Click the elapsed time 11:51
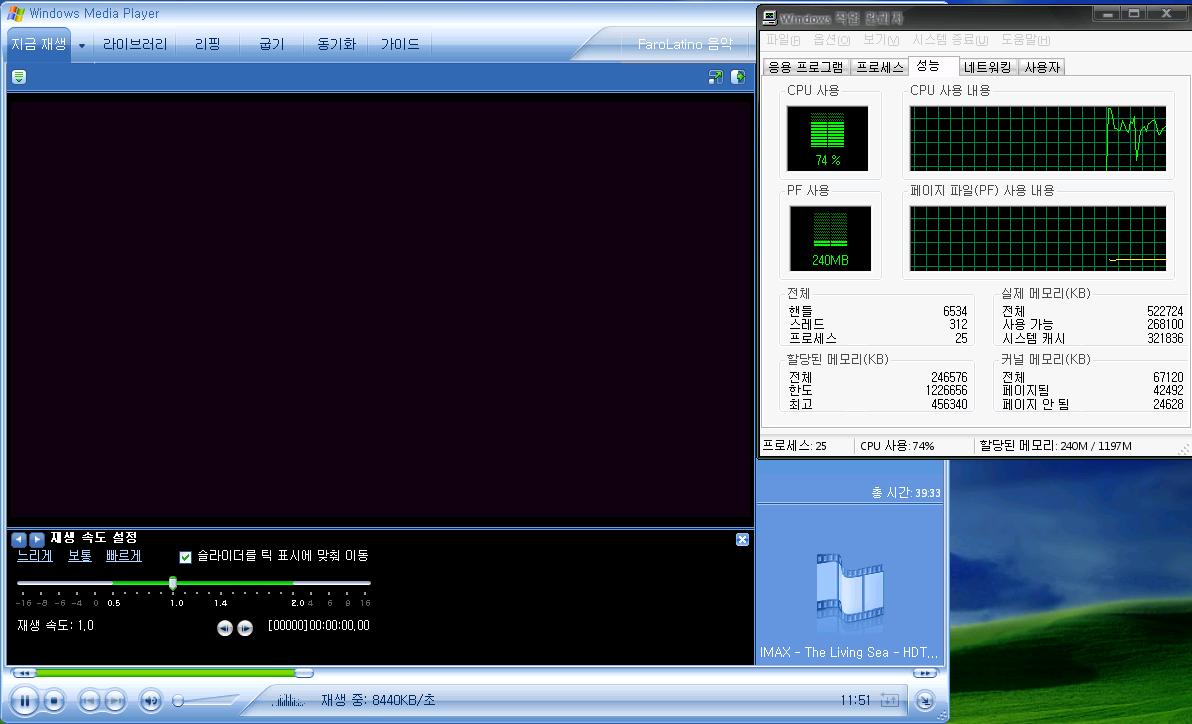The width and height of the screenshot is (1192, 724). click(855, 700)
